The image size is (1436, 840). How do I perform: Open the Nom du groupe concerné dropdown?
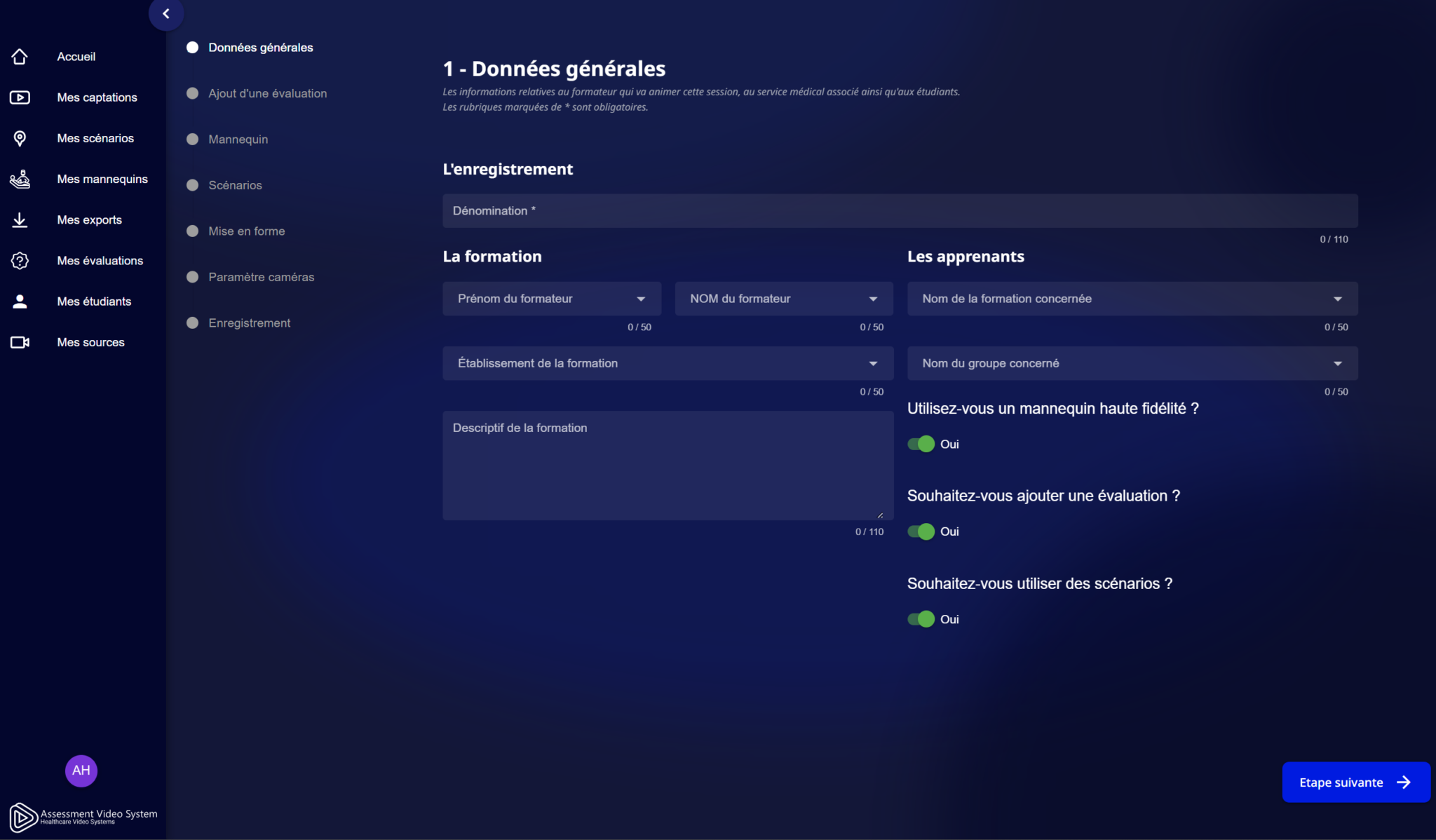(x=1132, y=363)
